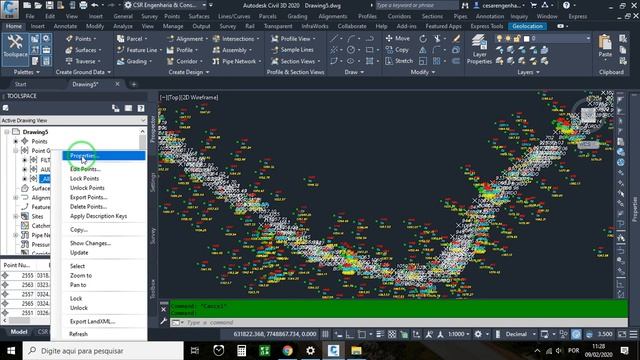Select the Move tool
This screenshot has width=640, height=360.
tap(398, 38)
